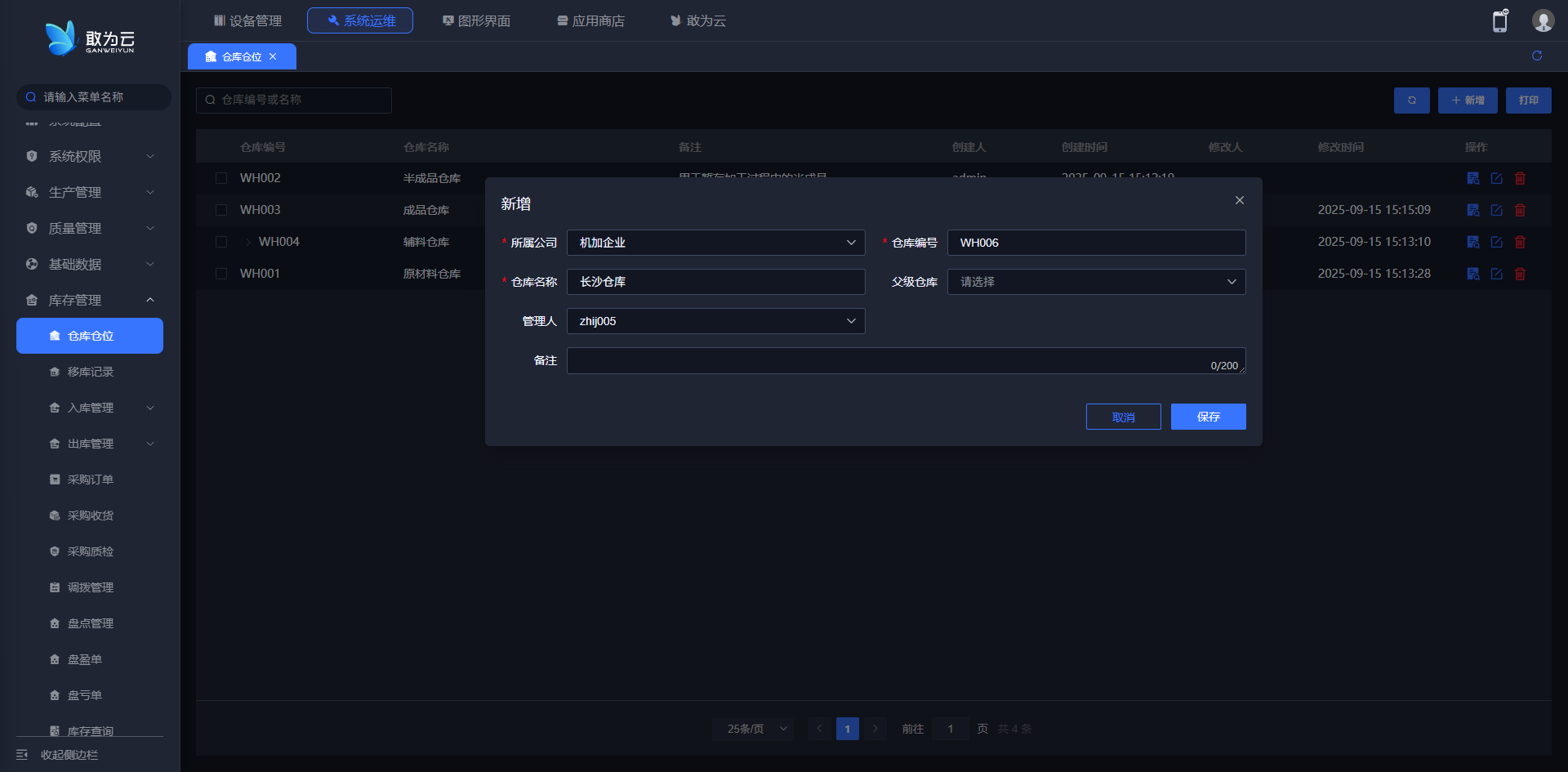Check the WH002 row checkbox
Viewport: 1568px width, 772px height.
click(221, 178)
